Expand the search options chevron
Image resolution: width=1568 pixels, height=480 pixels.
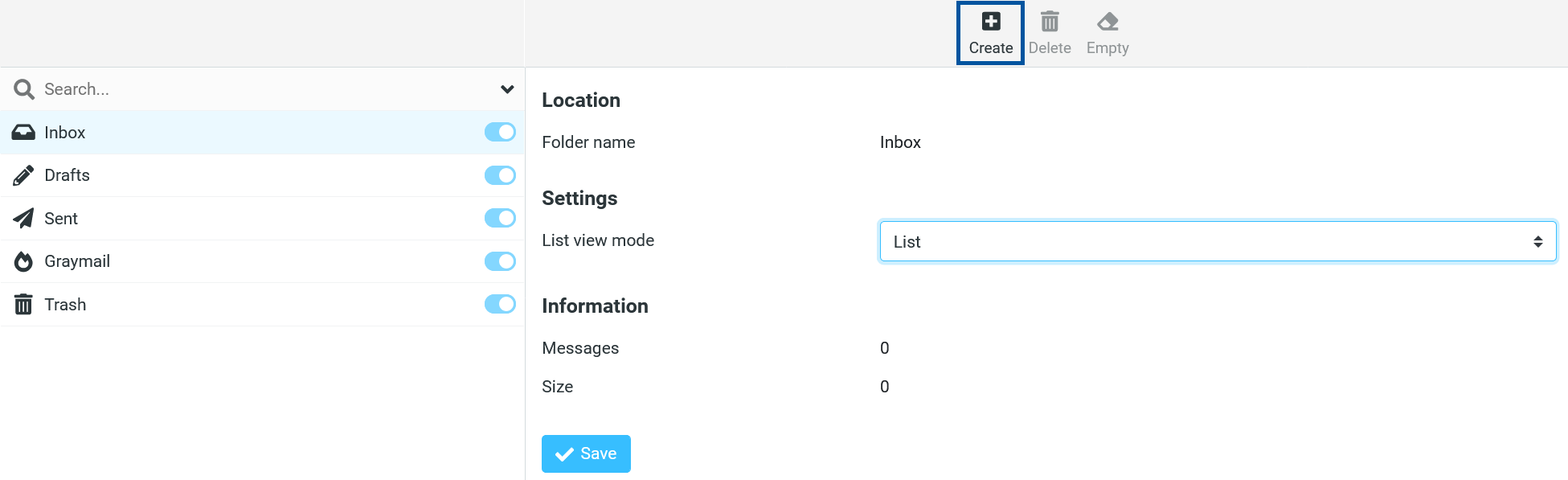click(507, 89)
